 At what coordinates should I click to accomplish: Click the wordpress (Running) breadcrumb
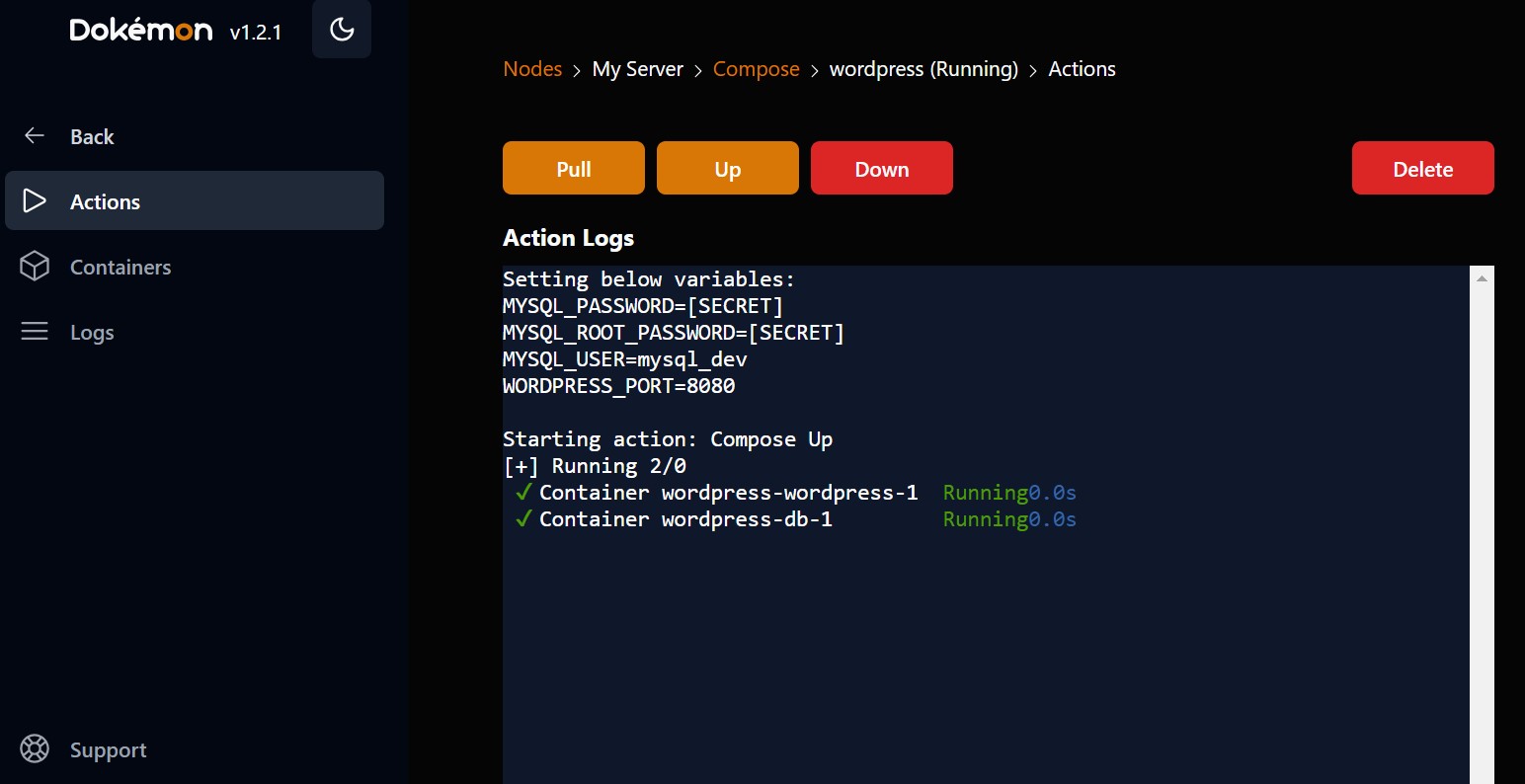tap(923, 69)
